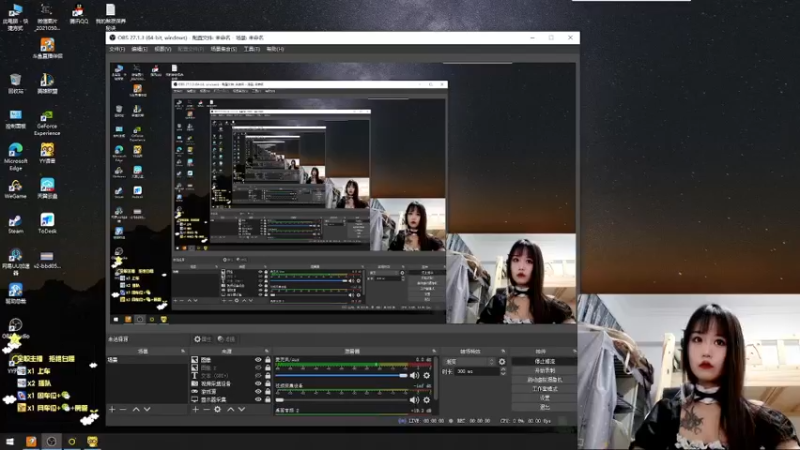The width and height of the screenshot is (800, 450).
Task: Mute the 麦克风/Aux channel speaker icon
Action: tap(414, 376)
